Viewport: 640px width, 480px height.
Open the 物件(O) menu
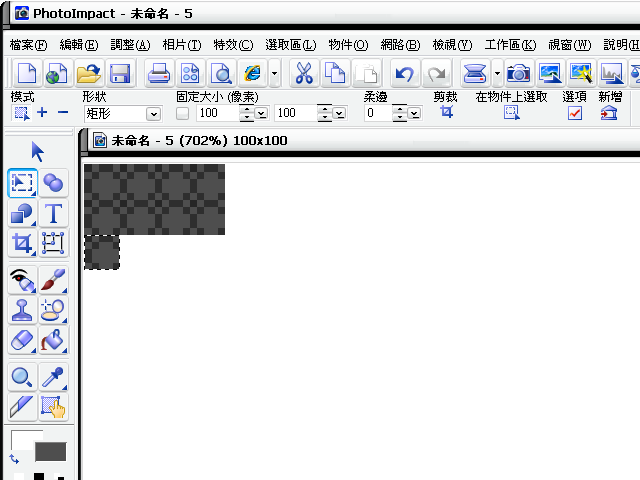348,44
